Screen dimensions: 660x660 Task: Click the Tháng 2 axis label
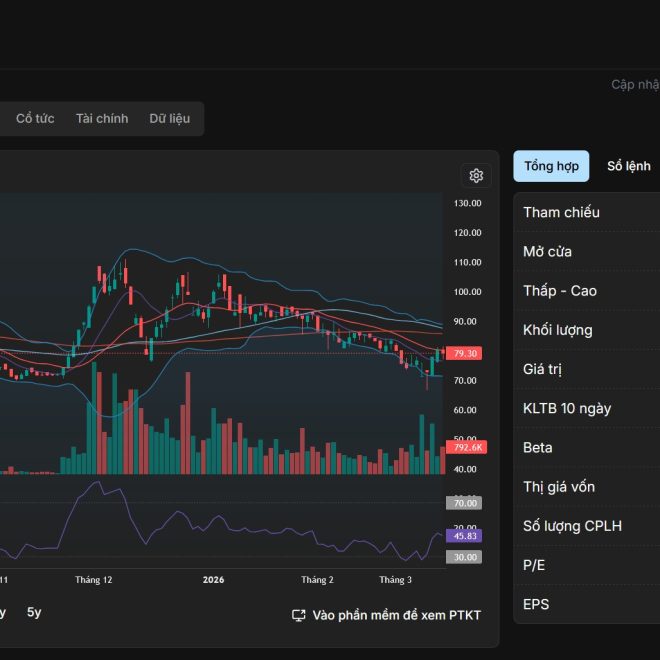(x=317, y=580)
